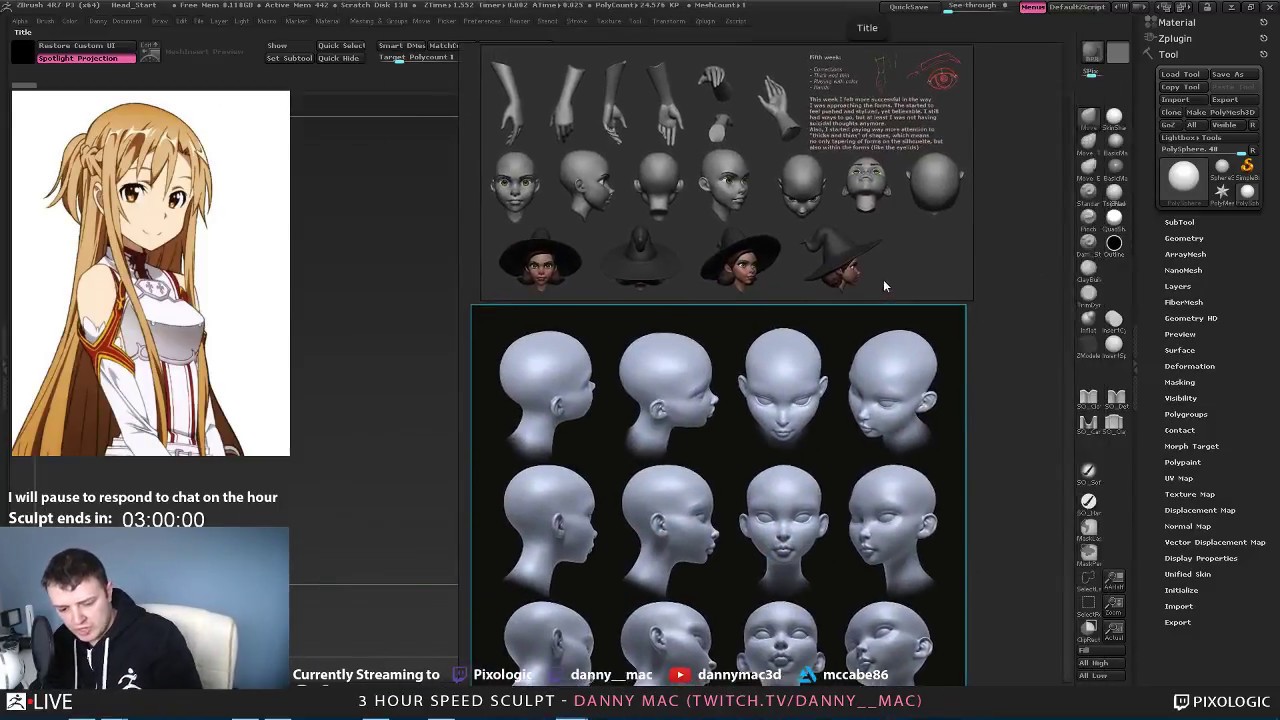1280x720 pixels.
Task: Toggle the Menus button
Action: coord(1033,7)
